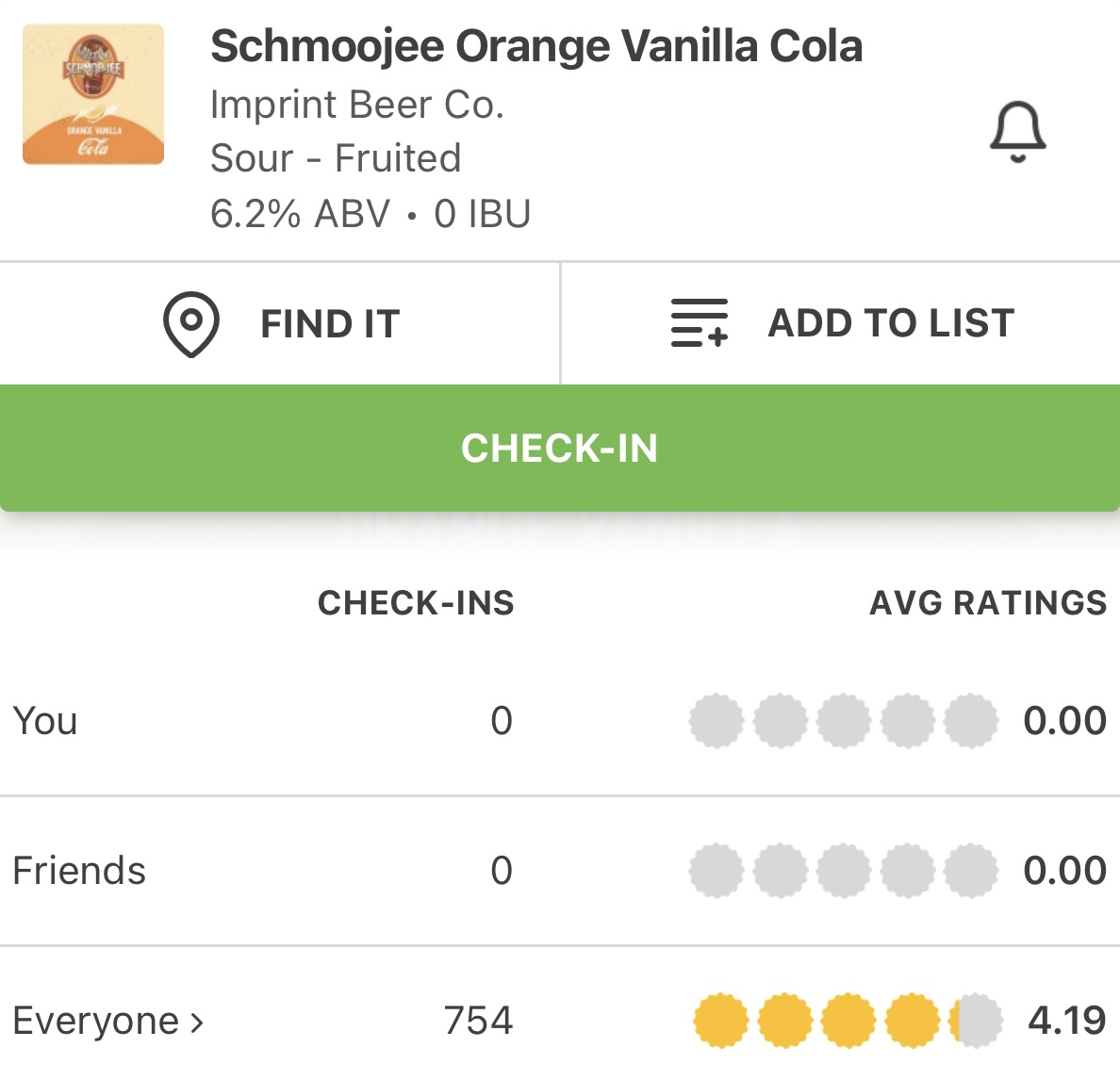Select the Friends row label

tap(79, 871)
